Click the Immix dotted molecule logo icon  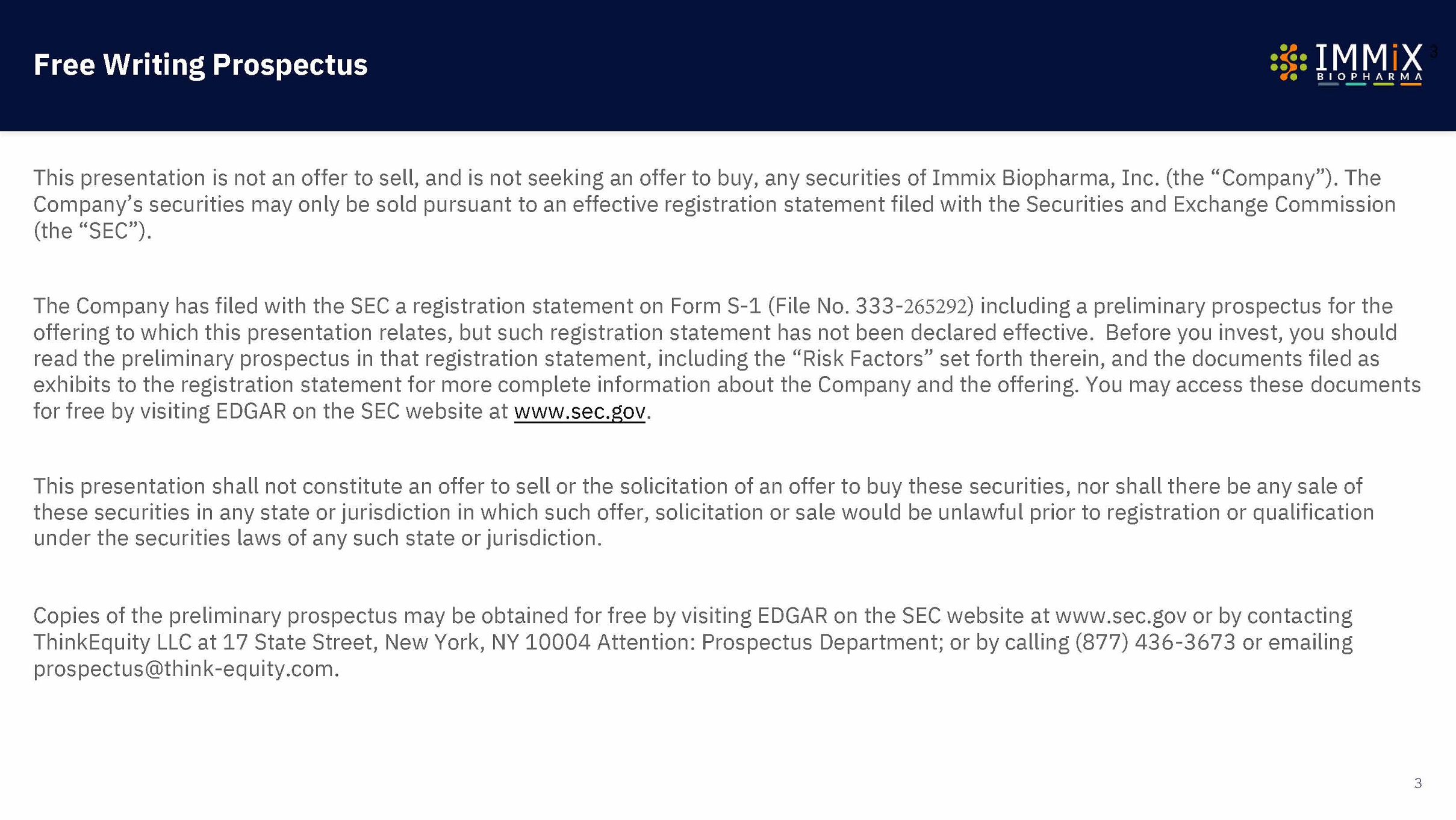pyautogui.click(x=1288, y=62)
